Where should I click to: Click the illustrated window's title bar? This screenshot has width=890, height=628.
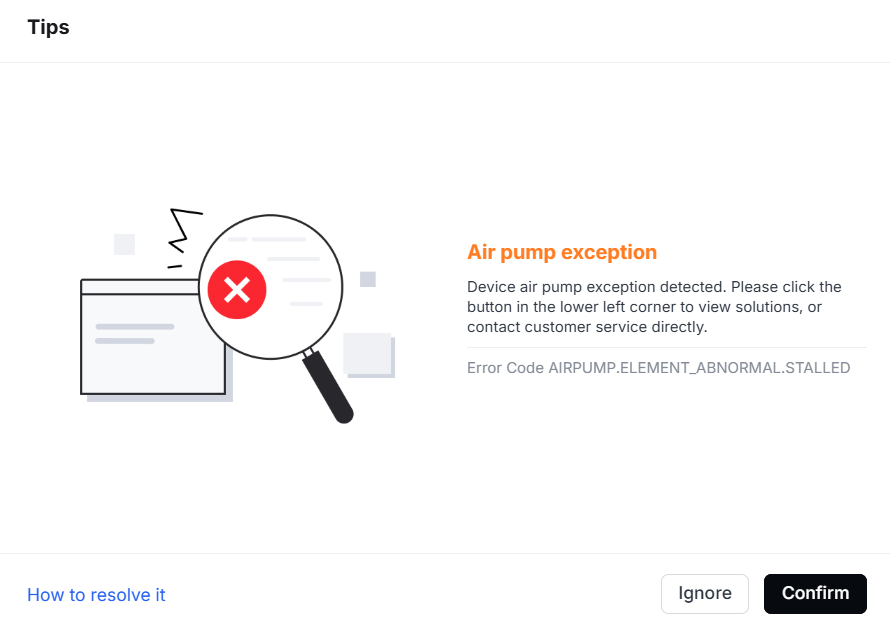(140, 287)
